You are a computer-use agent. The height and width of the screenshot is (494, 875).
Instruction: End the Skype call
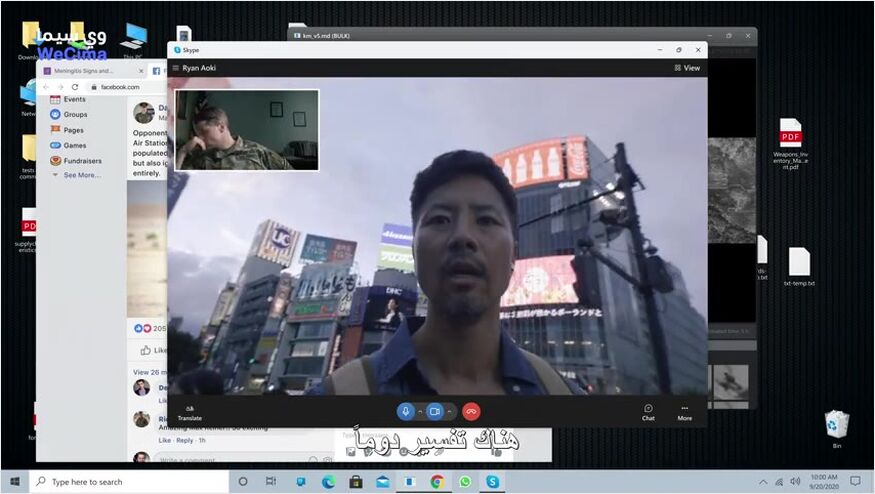coord(471,411)
